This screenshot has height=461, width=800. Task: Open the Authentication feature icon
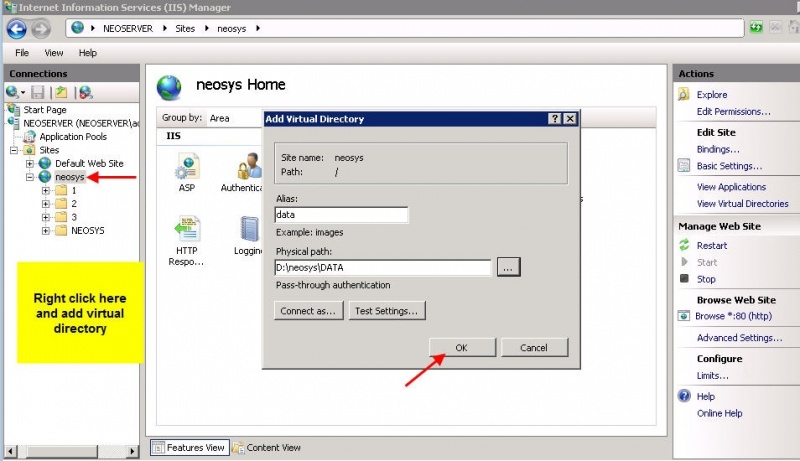point(249,166)
